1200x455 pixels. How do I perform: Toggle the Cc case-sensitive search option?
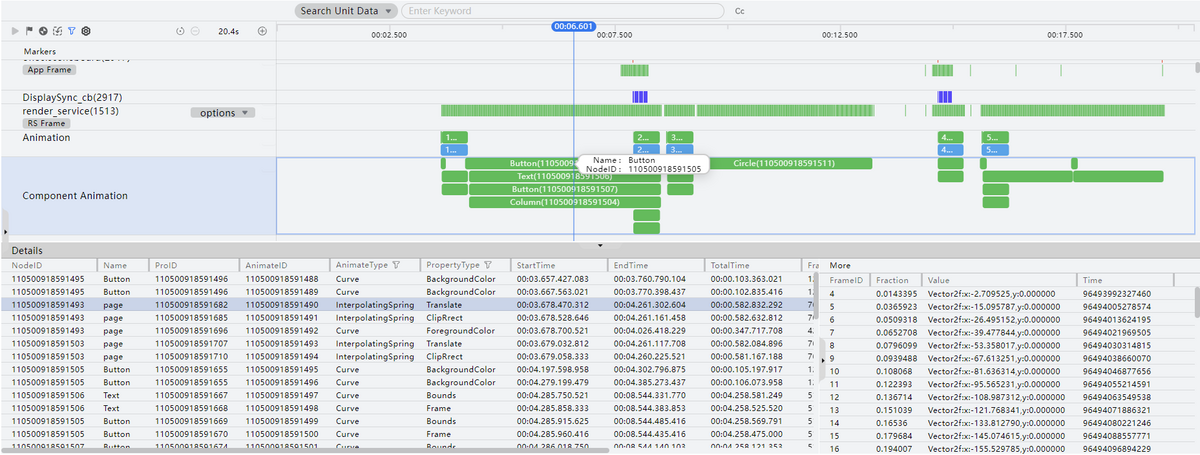coord(740,11)
